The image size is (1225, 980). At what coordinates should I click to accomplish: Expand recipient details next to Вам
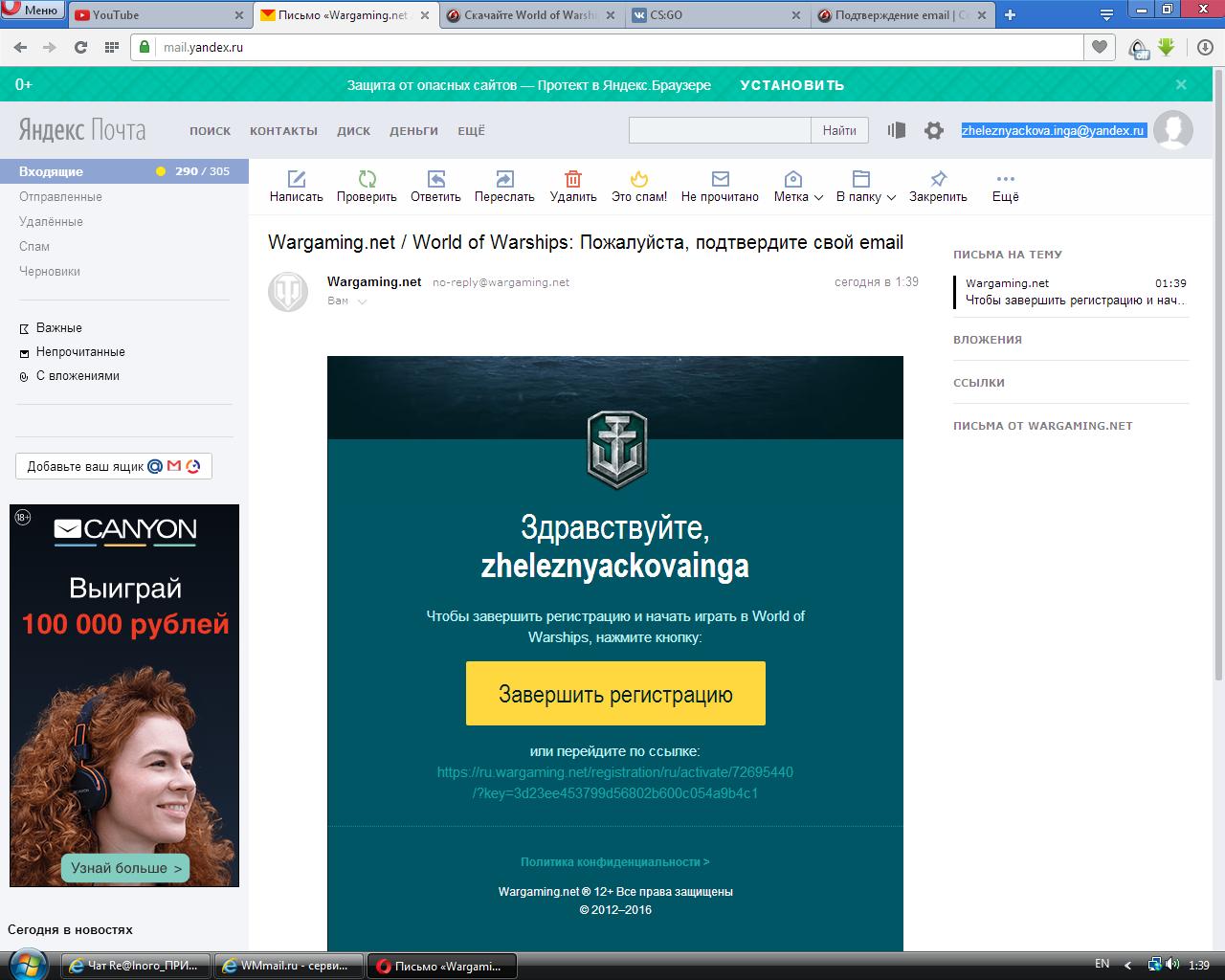362,301
